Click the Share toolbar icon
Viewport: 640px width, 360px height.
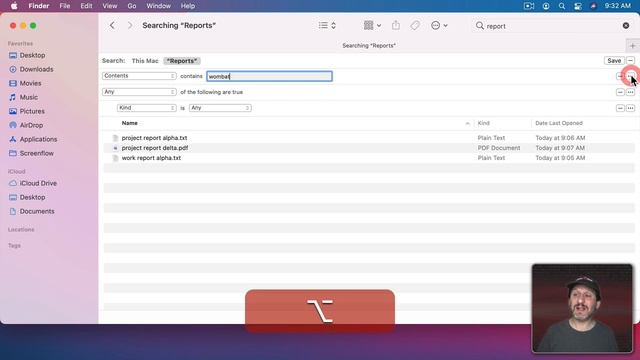(396, 25)
